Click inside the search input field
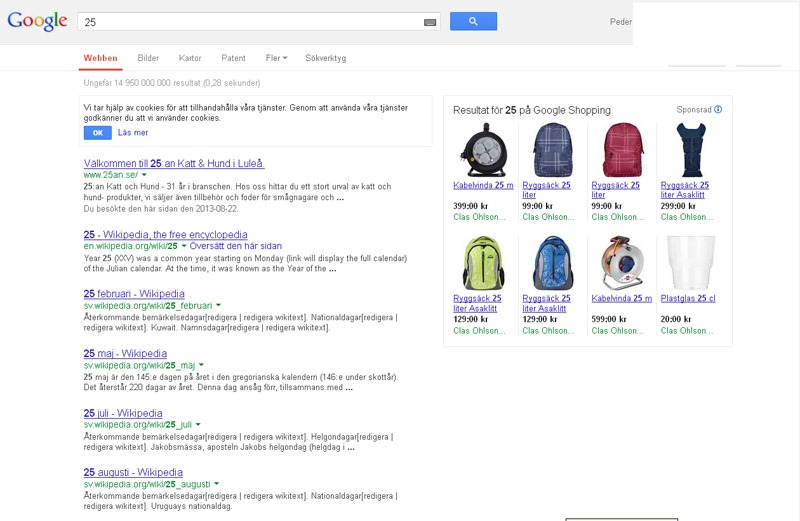Image resolution: width=800 pixels, height=521 pixels. coord(250,21)
